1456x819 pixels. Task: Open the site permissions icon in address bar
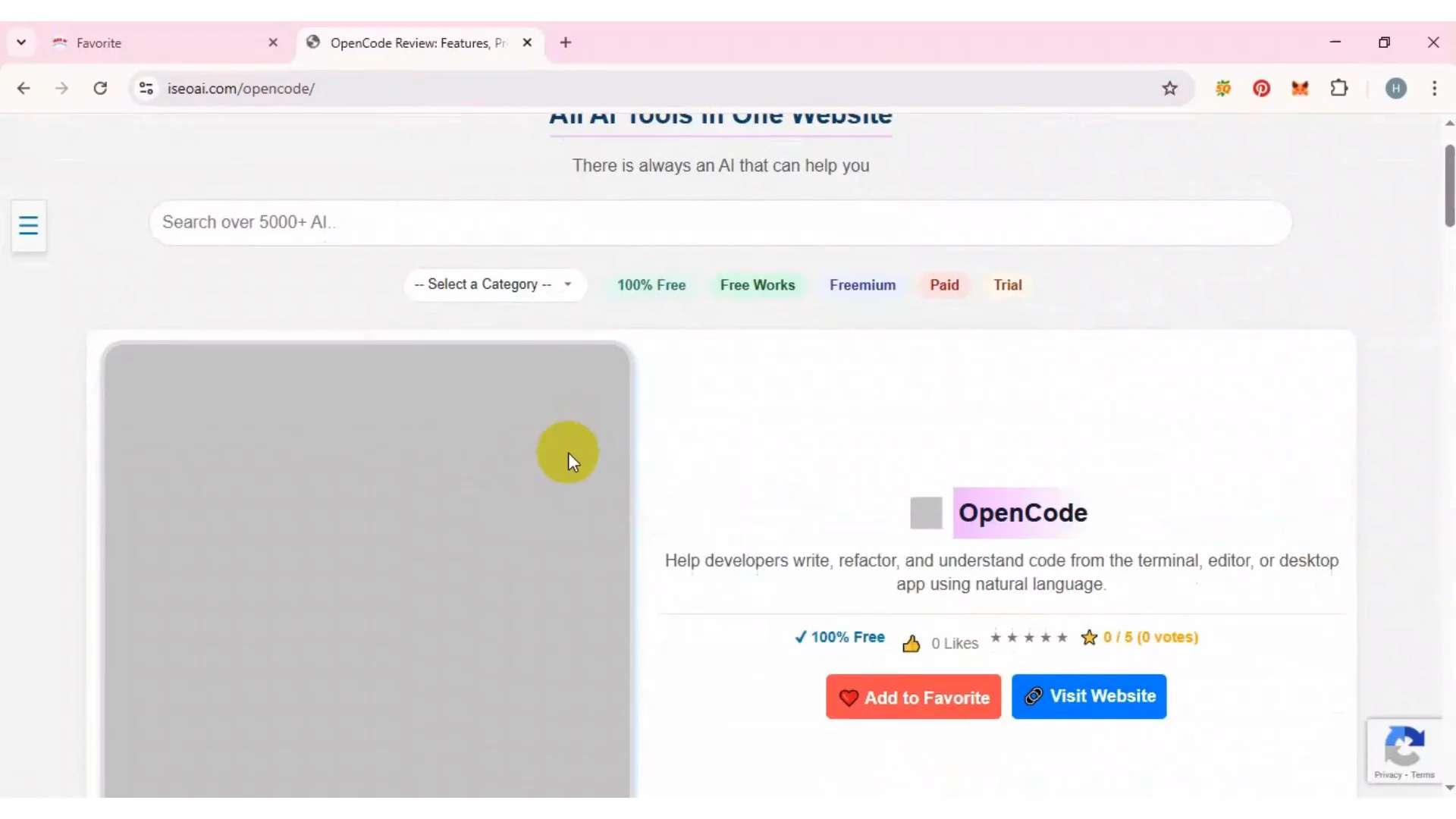click(x=146, y=88)
